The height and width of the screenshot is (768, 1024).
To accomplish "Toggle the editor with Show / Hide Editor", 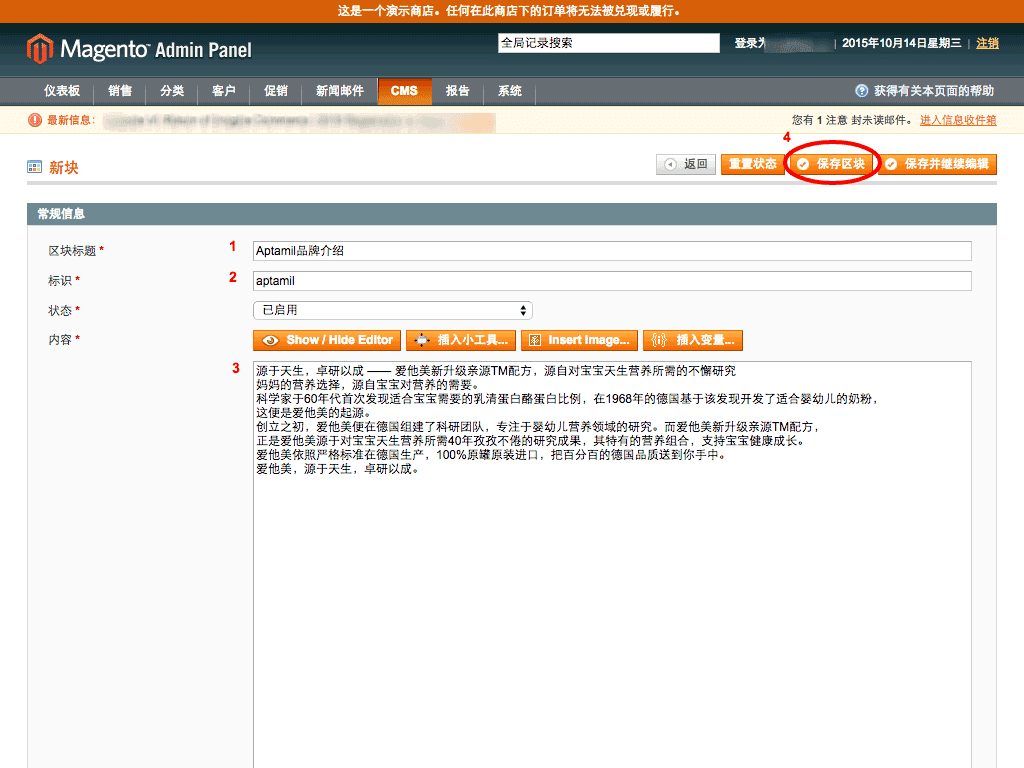I will 326,340.
